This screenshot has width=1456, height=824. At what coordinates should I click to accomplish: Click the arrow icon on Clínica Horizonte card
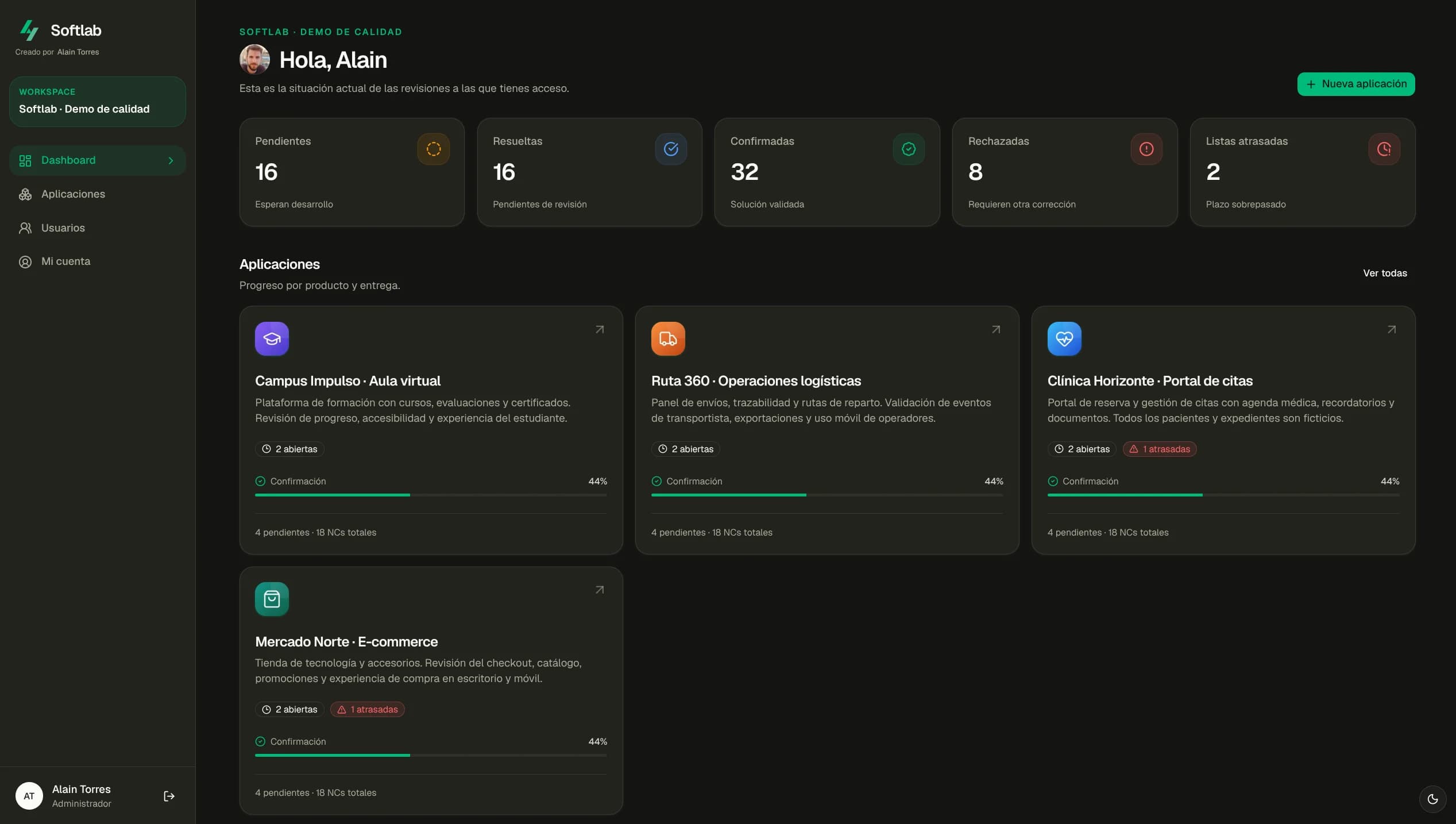1392,329
